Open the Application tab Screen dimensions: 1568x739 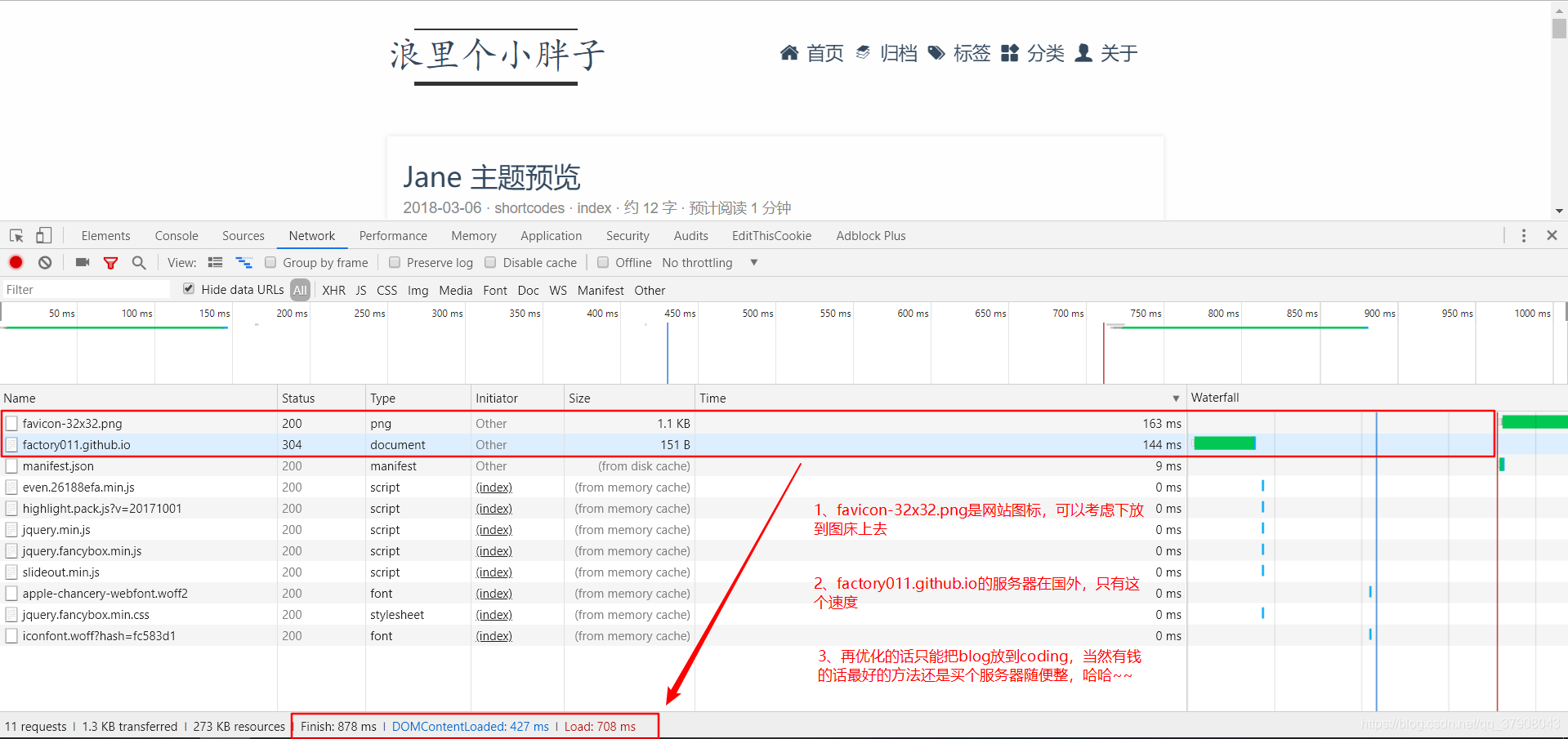coord(552,236)
